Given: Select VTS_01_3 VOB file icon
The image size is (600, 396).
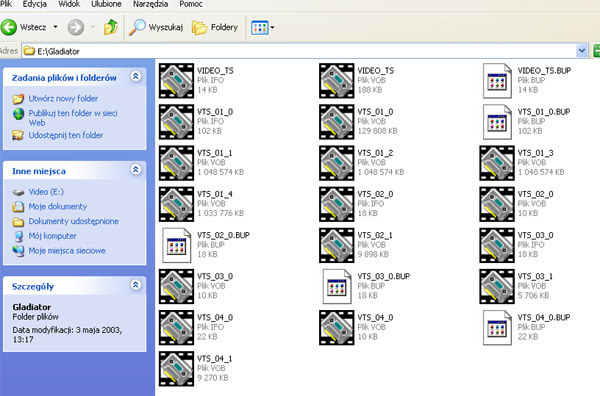Looking at the screenshot, I should pyautogui.click(x=497, y=163).
